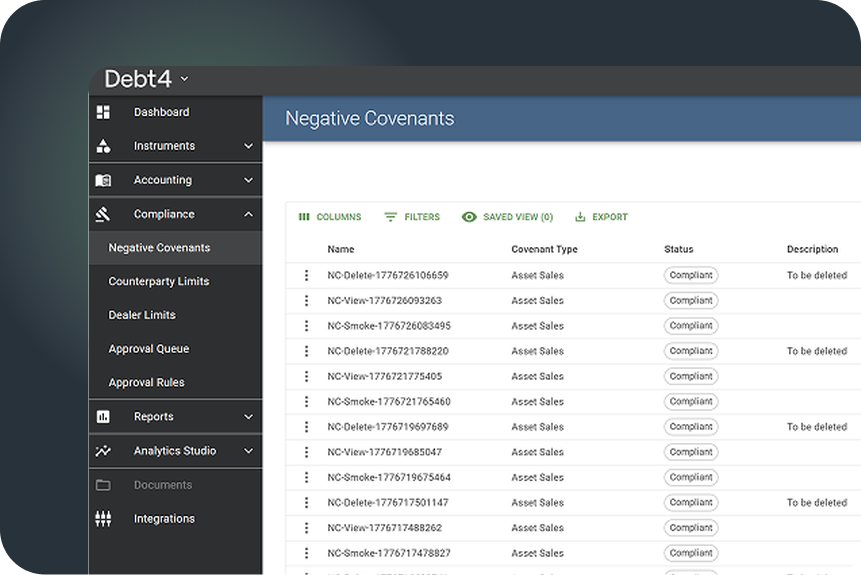Image resolution: width=861 pixels, height=575 pixels.
Task: Open row menu for NC-Smoke-1776719675464
Action: point(306,477)
